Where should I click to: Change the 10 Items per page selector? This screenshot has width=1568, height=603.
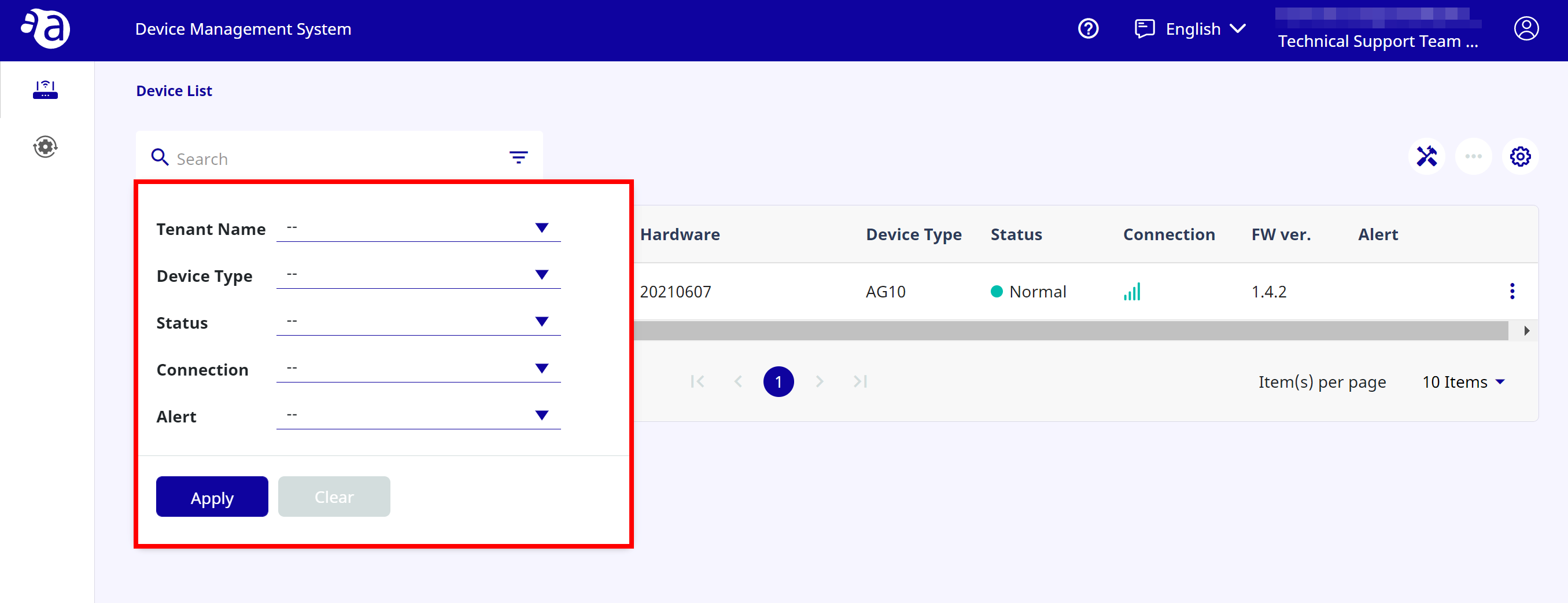(x=1463, y=382)
